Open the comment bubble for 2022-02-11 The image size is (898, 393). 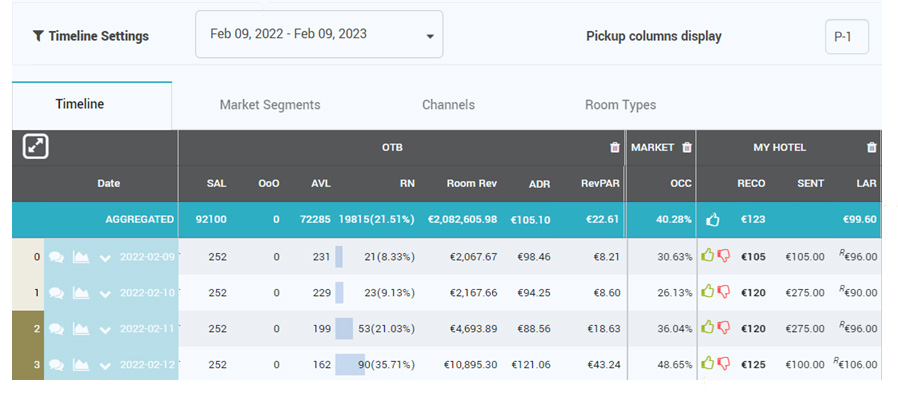tap(56, 329)
